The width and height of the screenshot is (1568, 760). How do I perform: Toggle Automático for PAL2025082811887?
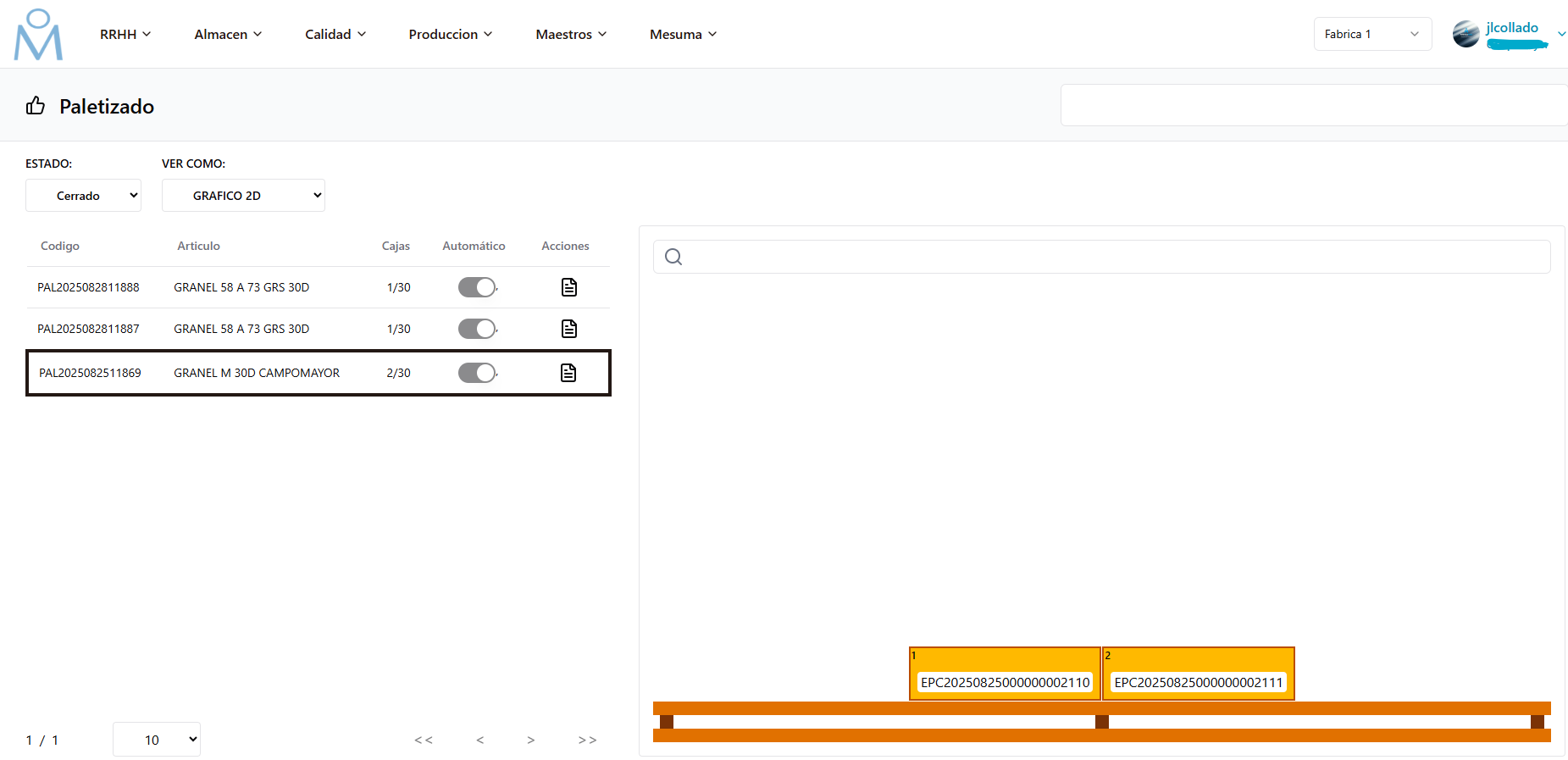[x=477, y=329]
